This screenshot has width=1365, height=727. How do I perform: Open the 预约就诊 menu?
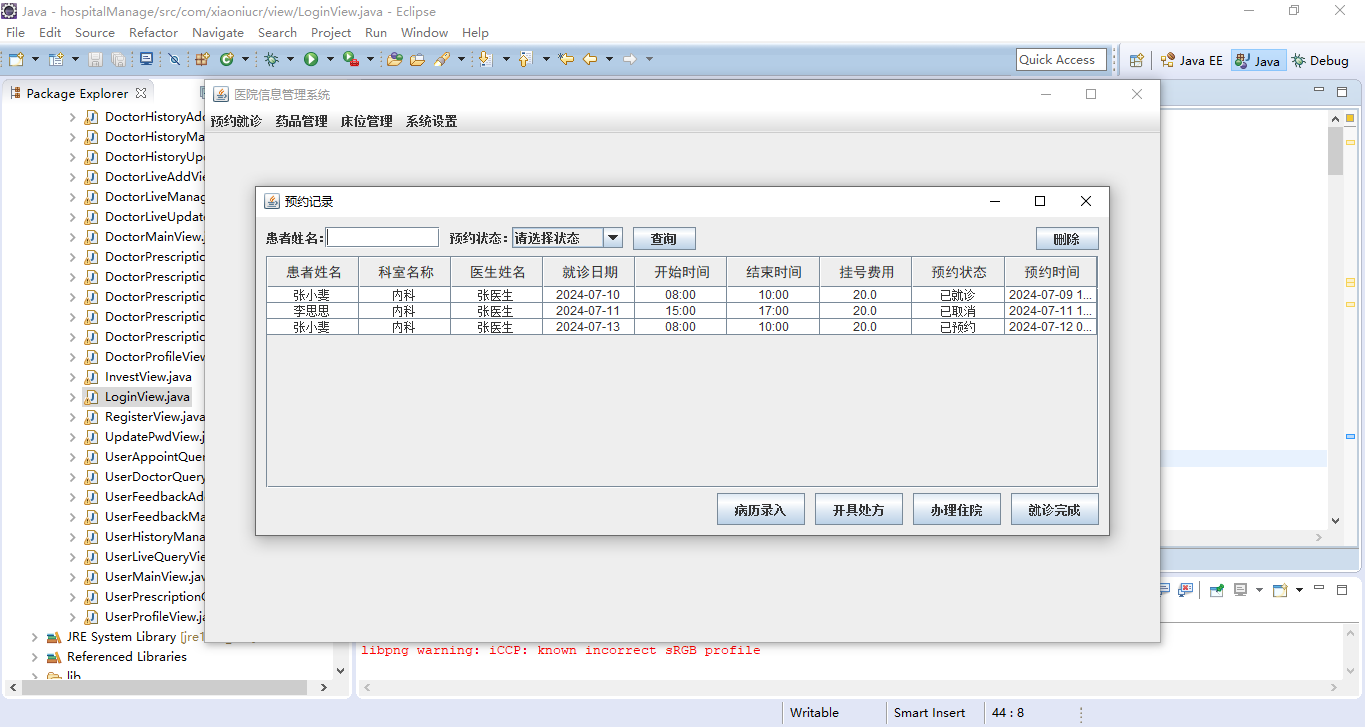(x=236, y=122)
